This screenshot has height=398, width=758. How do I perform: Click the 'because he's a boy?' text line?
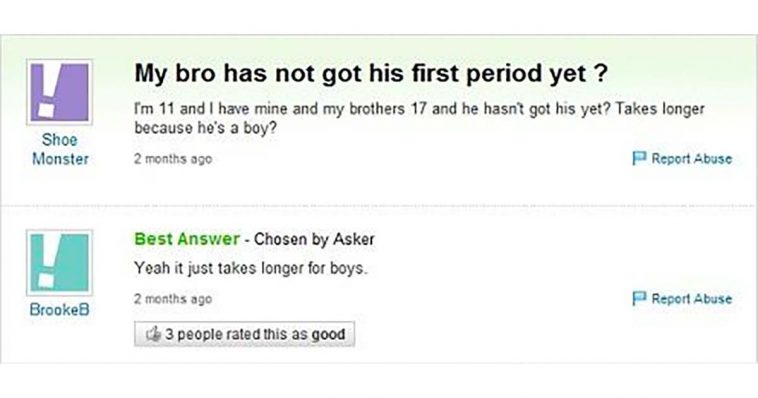point(206,128)
